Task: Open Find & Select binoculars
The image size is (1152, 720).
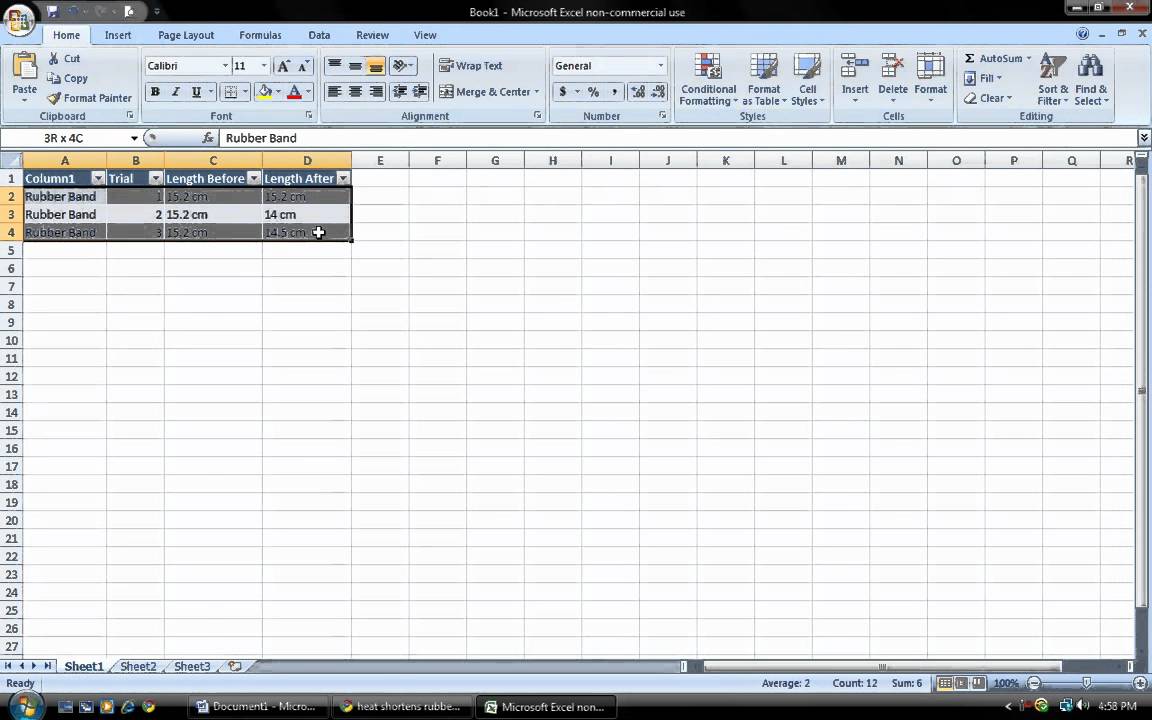Action: [x=1091, y=79]
